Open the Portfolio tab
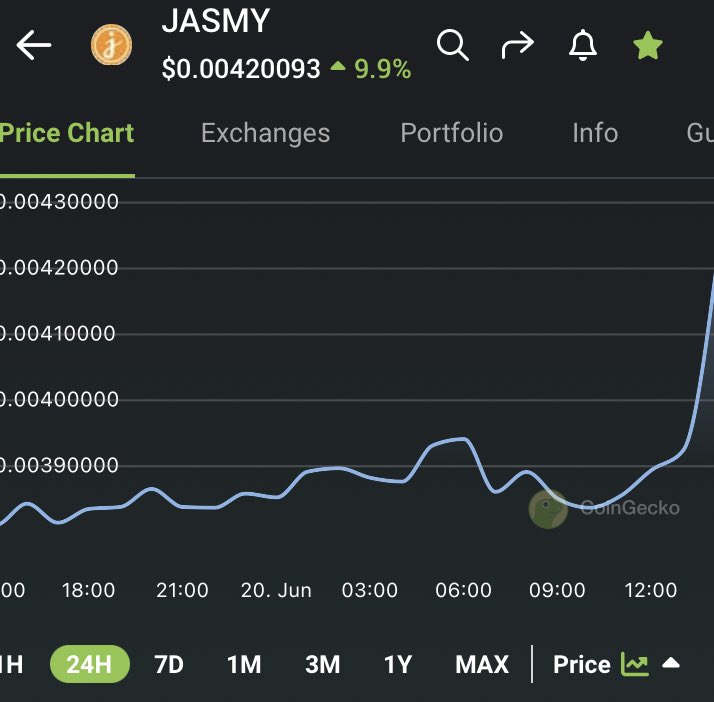This screenshot has width=714, height=702. pos(452,133)
